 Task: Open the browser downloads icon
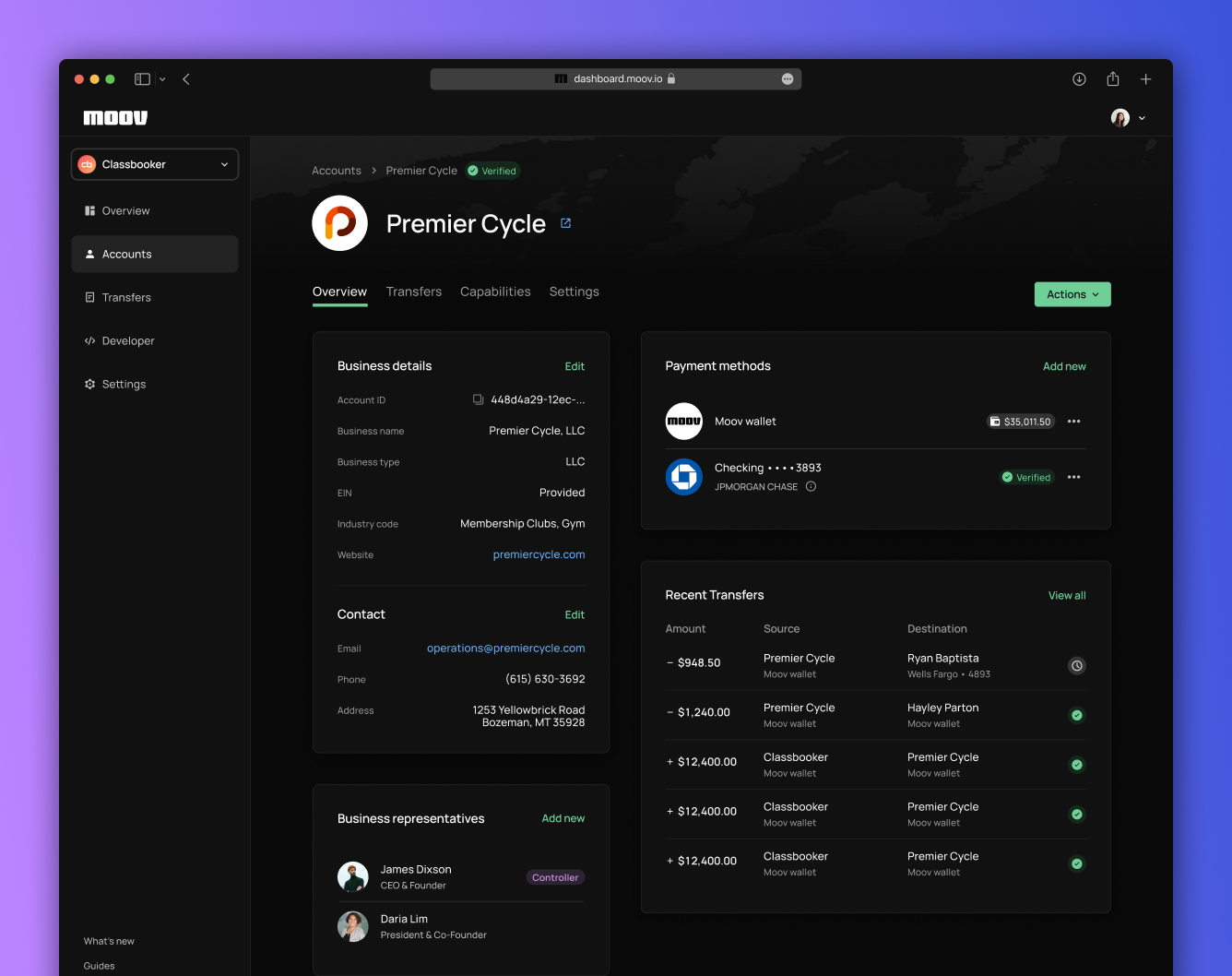pos(1079,79)
